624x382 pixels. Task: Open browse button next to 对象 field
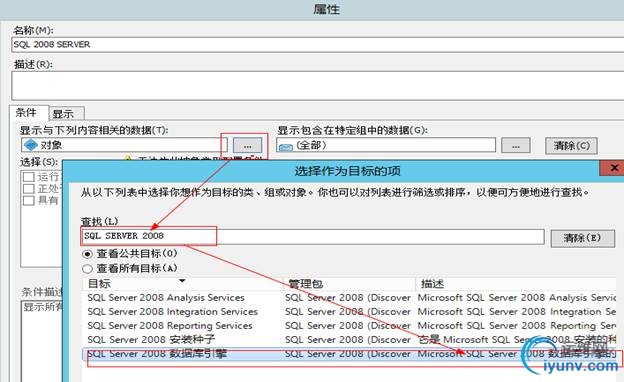[x=247, y=146]
